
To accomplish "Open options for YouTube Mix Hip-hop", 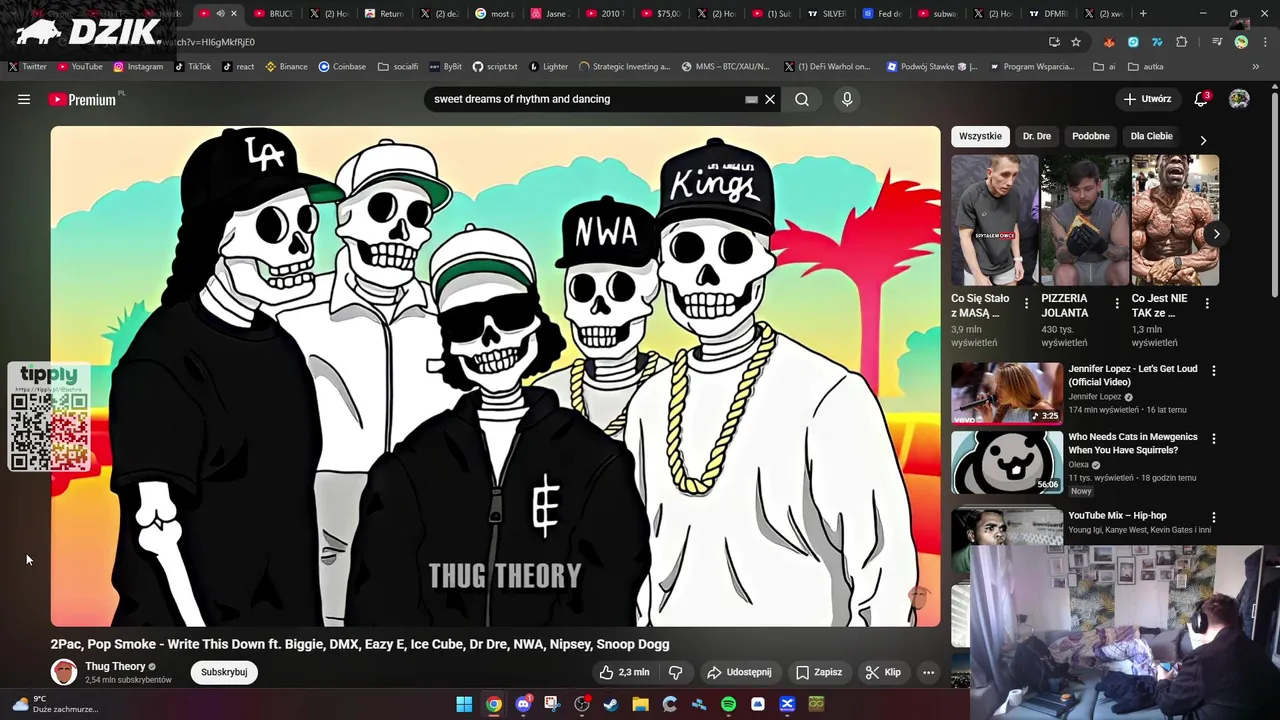I will coord(1214,518).
